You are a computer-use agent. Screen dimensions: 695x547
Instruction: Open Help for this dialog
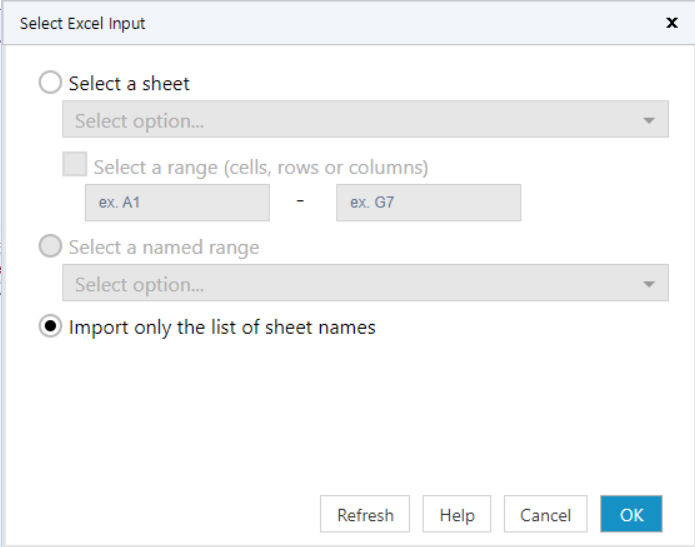click(456, 515)
